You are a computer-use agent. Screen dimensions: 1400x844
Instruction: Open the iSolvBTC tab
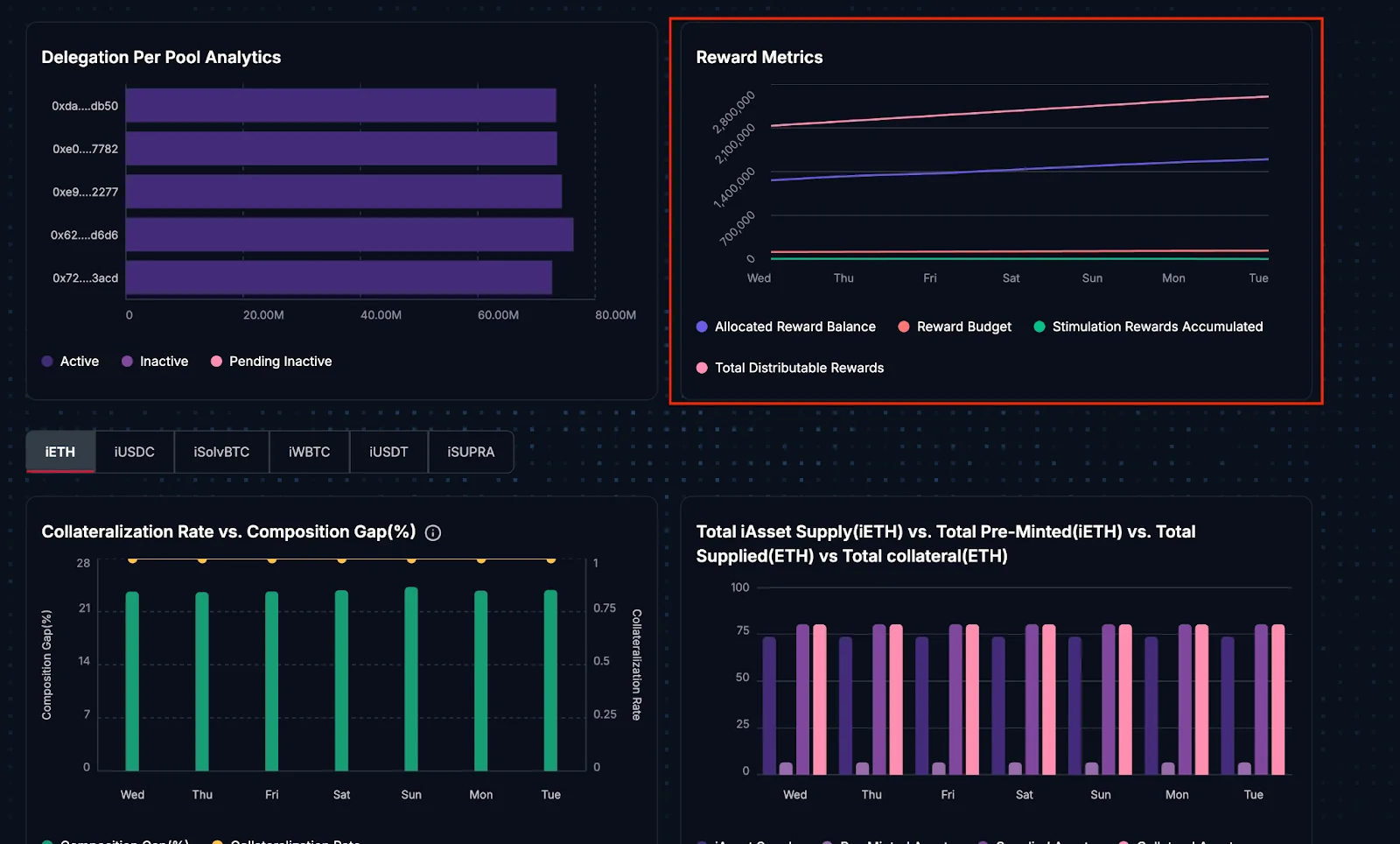click(221, 452)
